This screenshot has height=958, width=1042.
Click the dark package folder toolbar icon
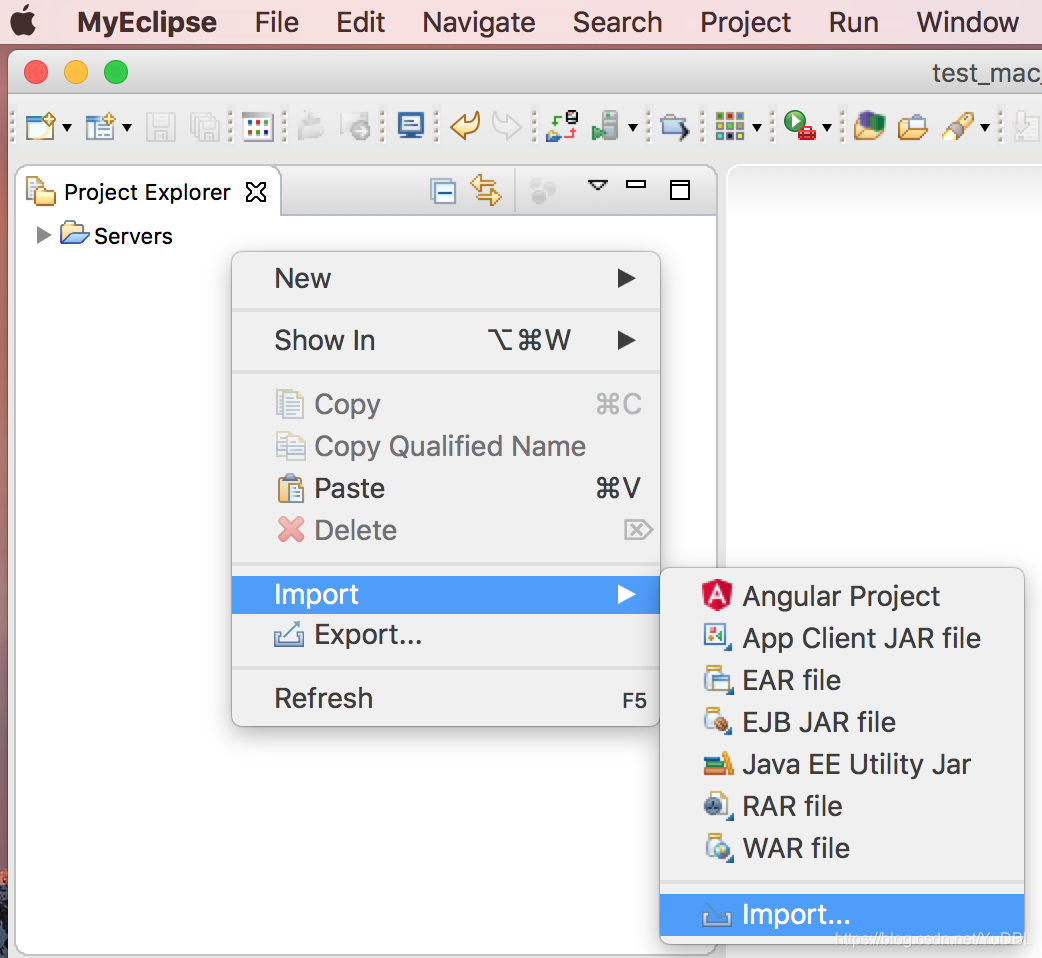point(869,126)
